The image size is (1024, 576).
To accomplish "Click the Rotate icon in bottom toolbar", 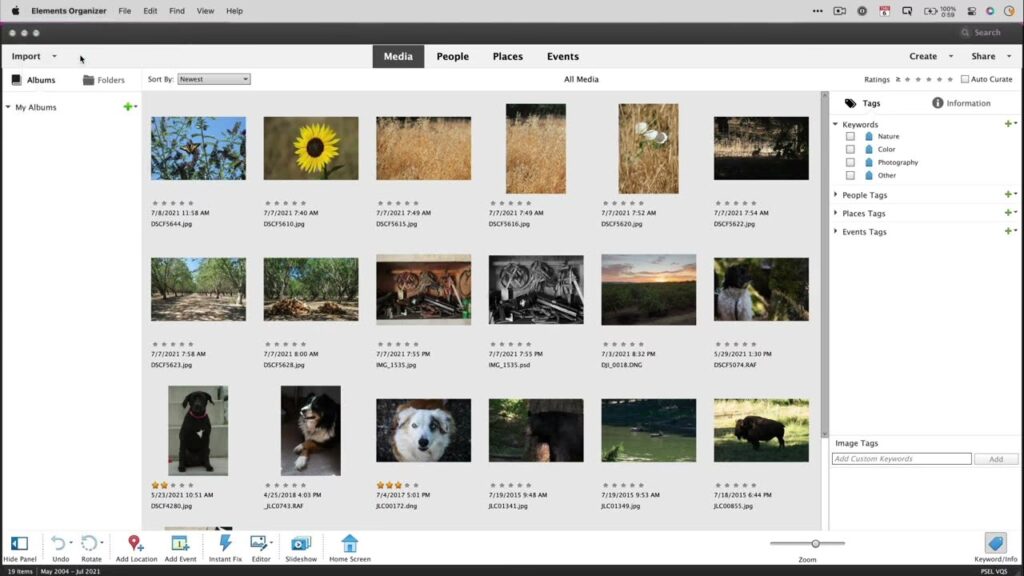I will 89,543.
